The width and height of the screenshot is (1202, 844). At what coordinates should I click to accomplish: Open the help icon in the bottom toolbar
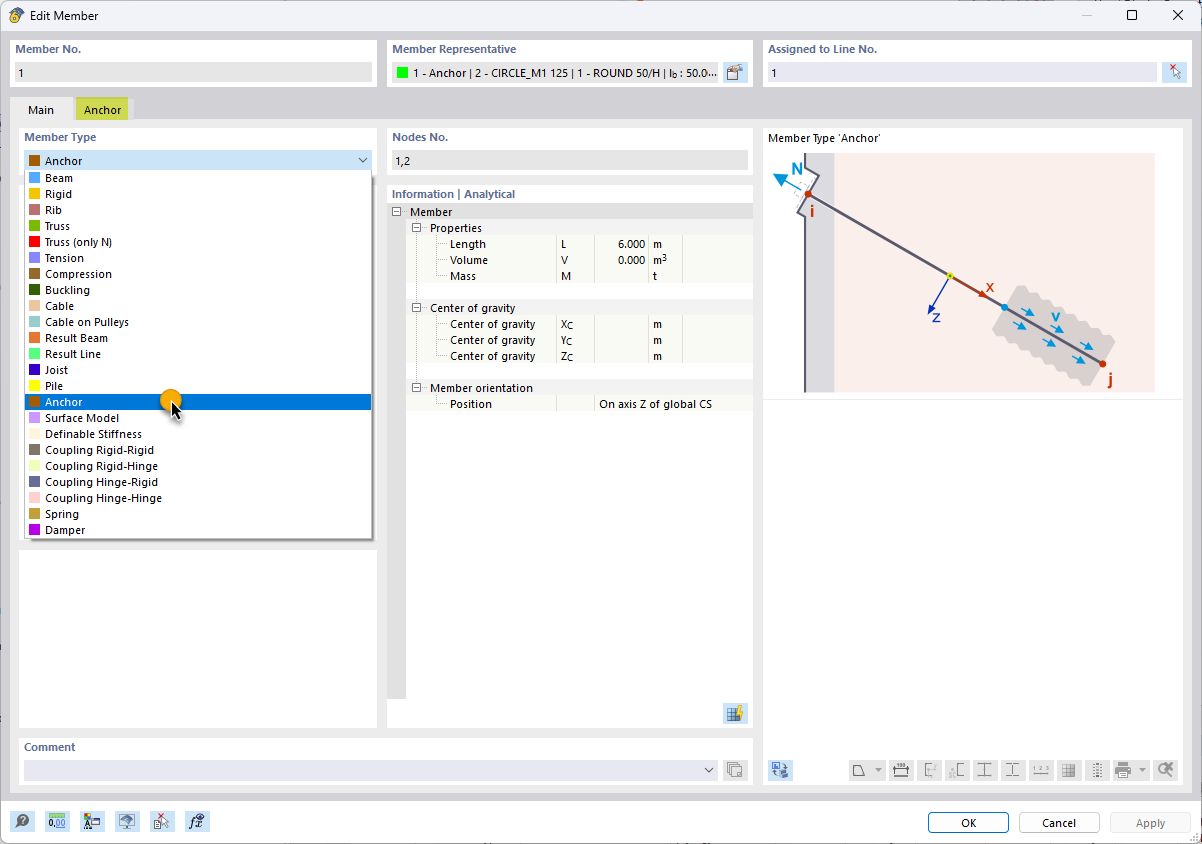pos(22,821)
